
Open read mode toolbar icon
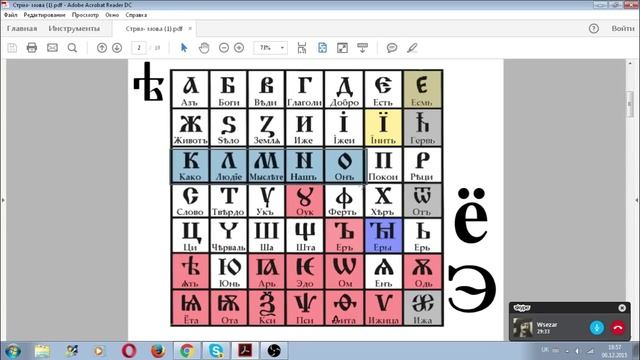362,48
